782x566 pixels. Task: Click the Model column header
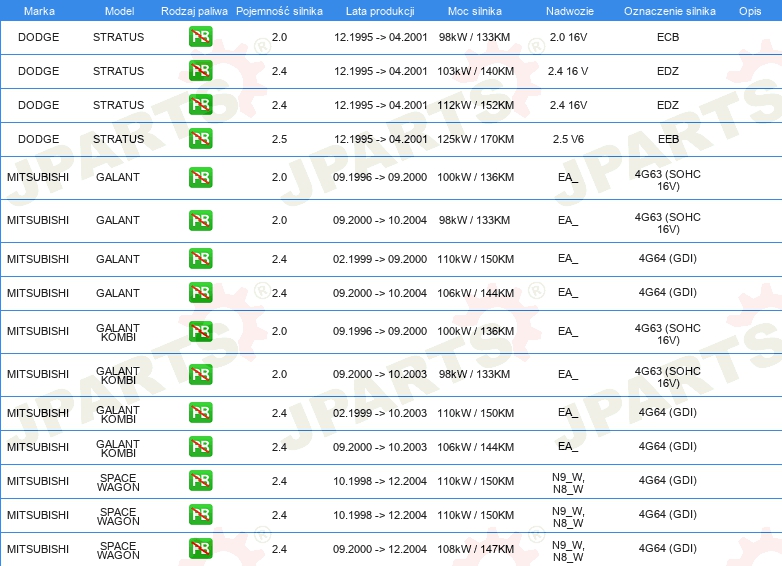point(118,10)
